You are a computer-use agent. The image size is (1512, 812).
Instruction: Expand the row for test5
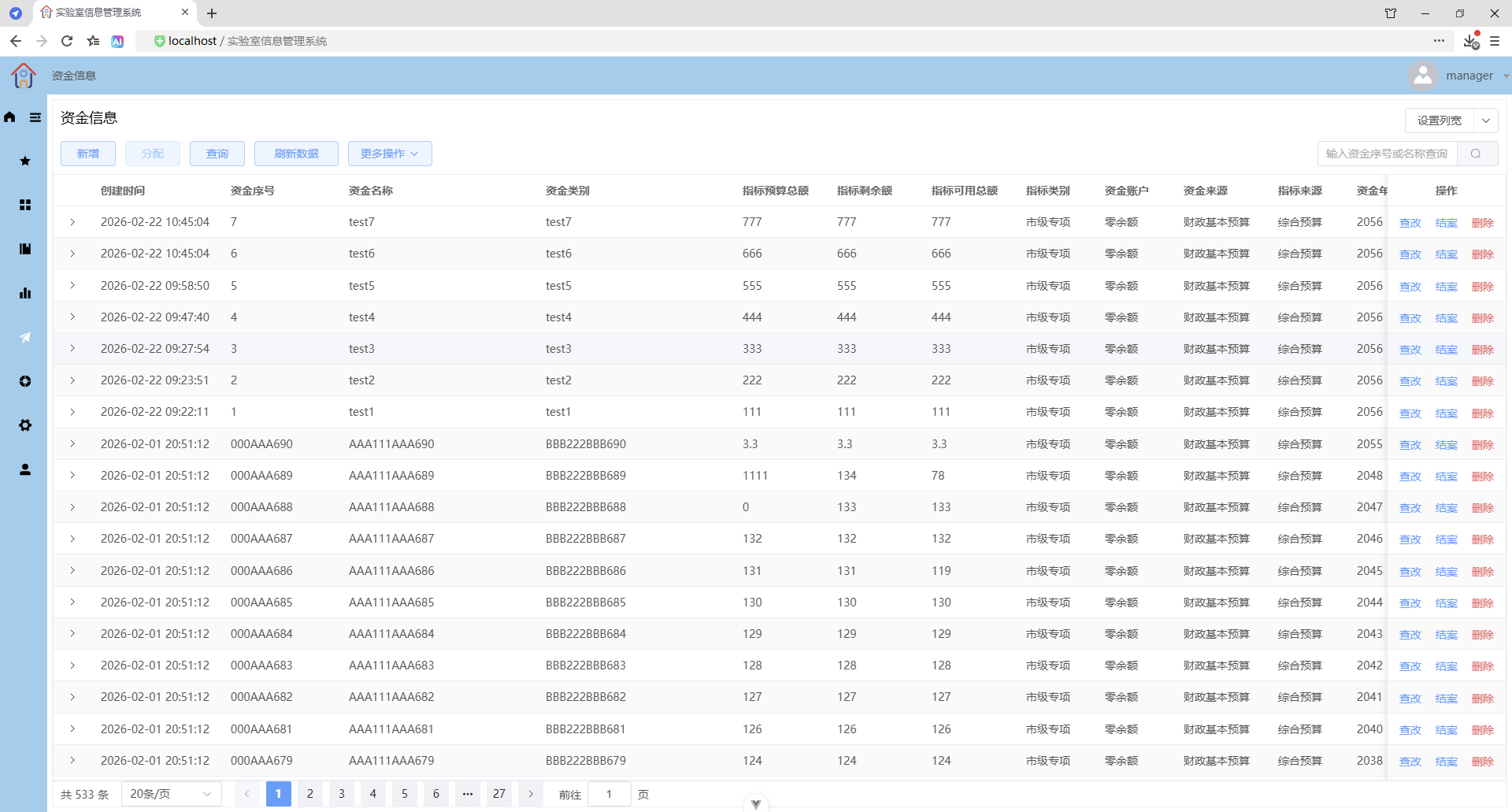tap(72, 285)
